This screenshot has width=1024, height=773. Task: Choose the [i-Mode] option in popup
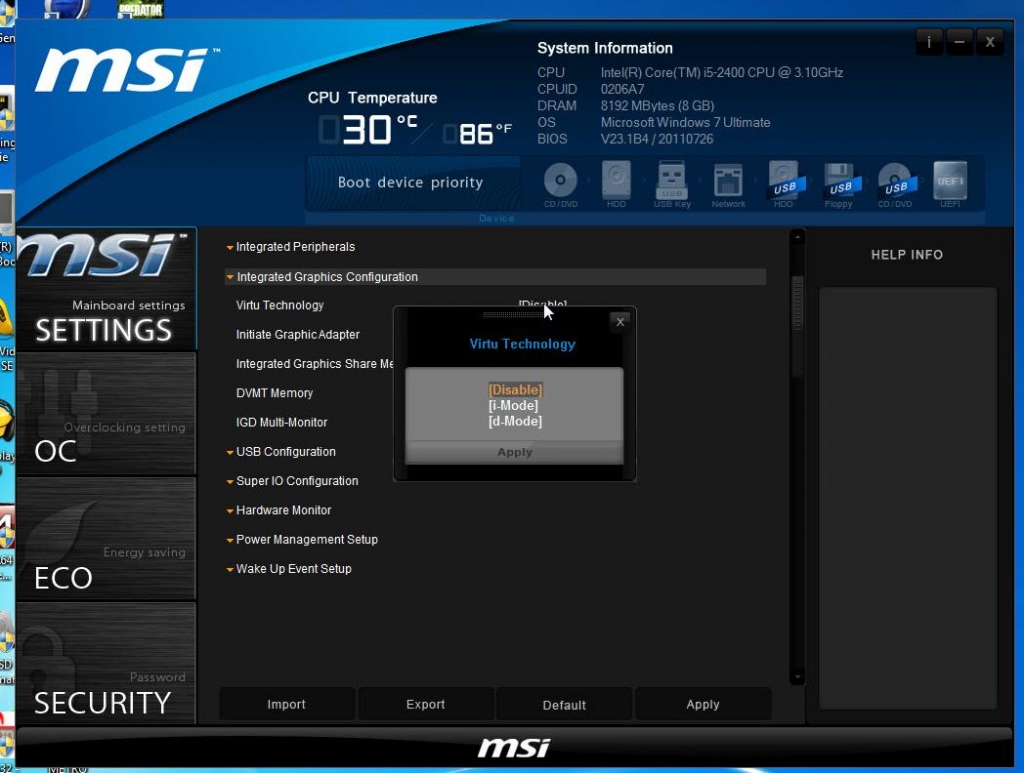coord(513,405)
